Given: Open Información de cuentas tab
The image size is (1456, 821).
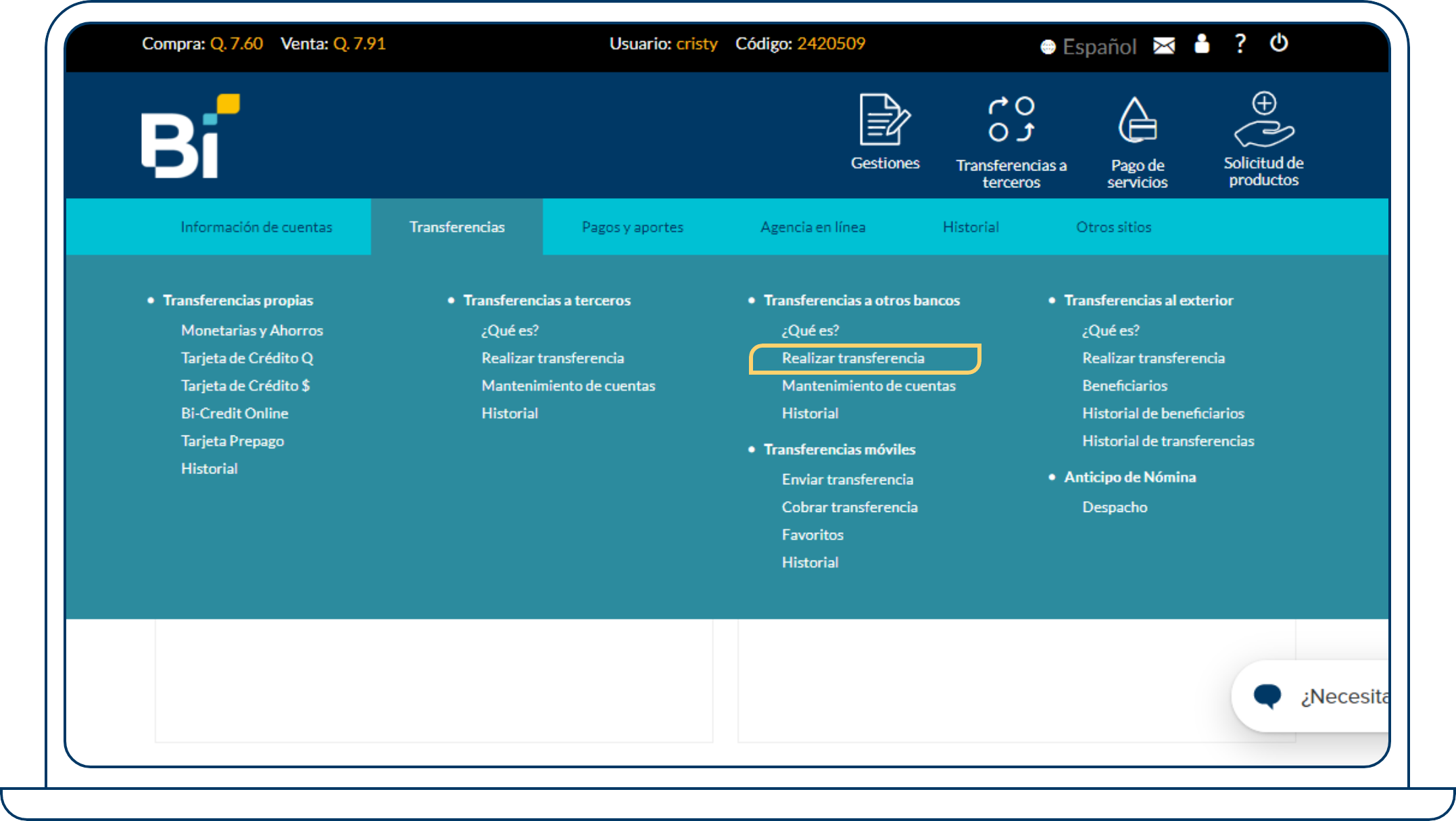Looking at the screenshot, I should 256,227.
